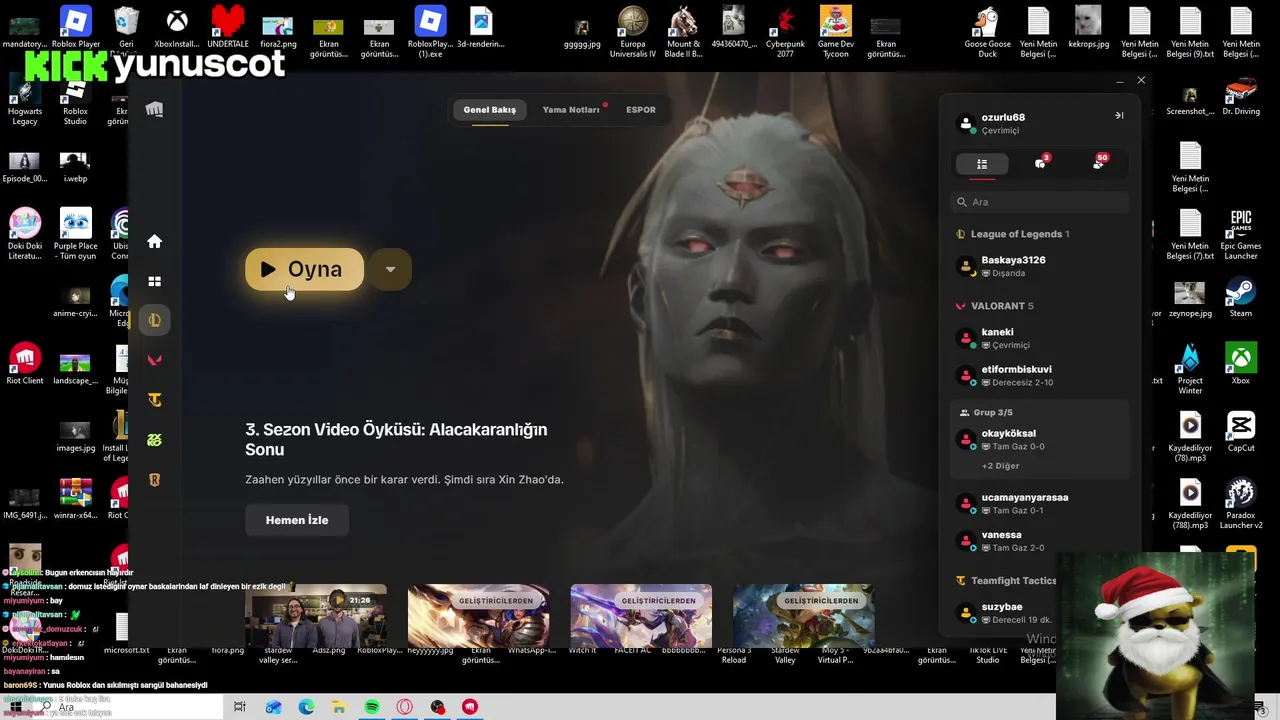1280x720 pixels.
Task: Open the first GELİŞTİRİCİLERDEN news card
Action: click(x=478, y=616)
